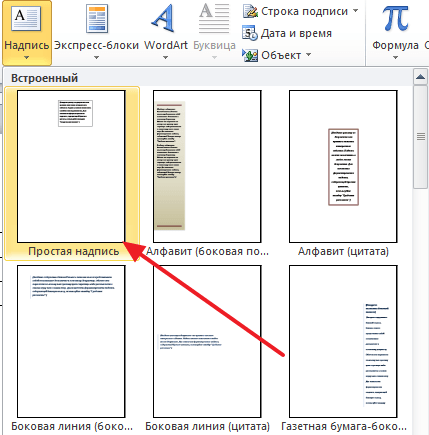Expand the Формула dropdown arrow
The width and height of the screenshot is (429, 435).
[x=395, y=58]
